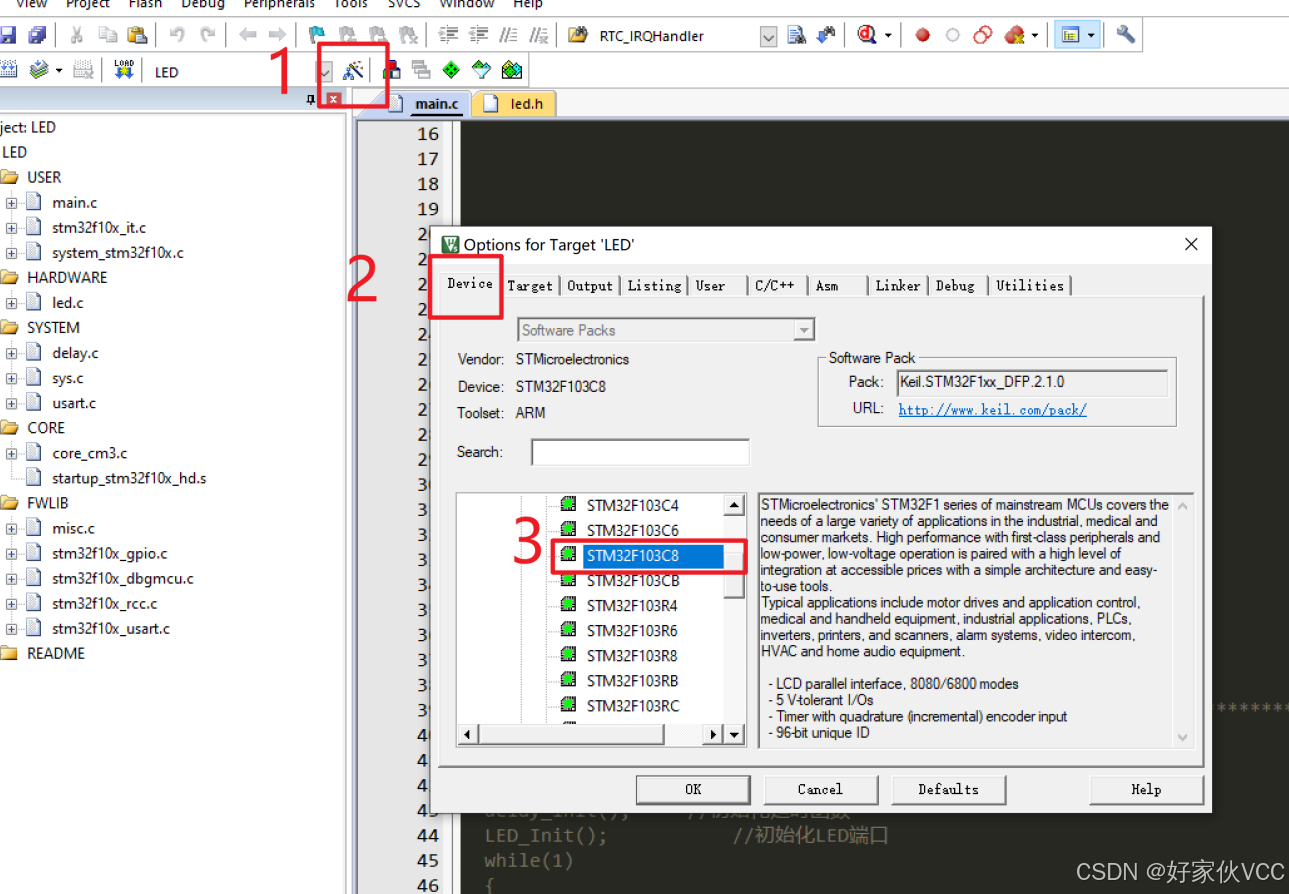Launch Pack Installer icon
This screenshot has width=1289, height=894.
[512, 70]
